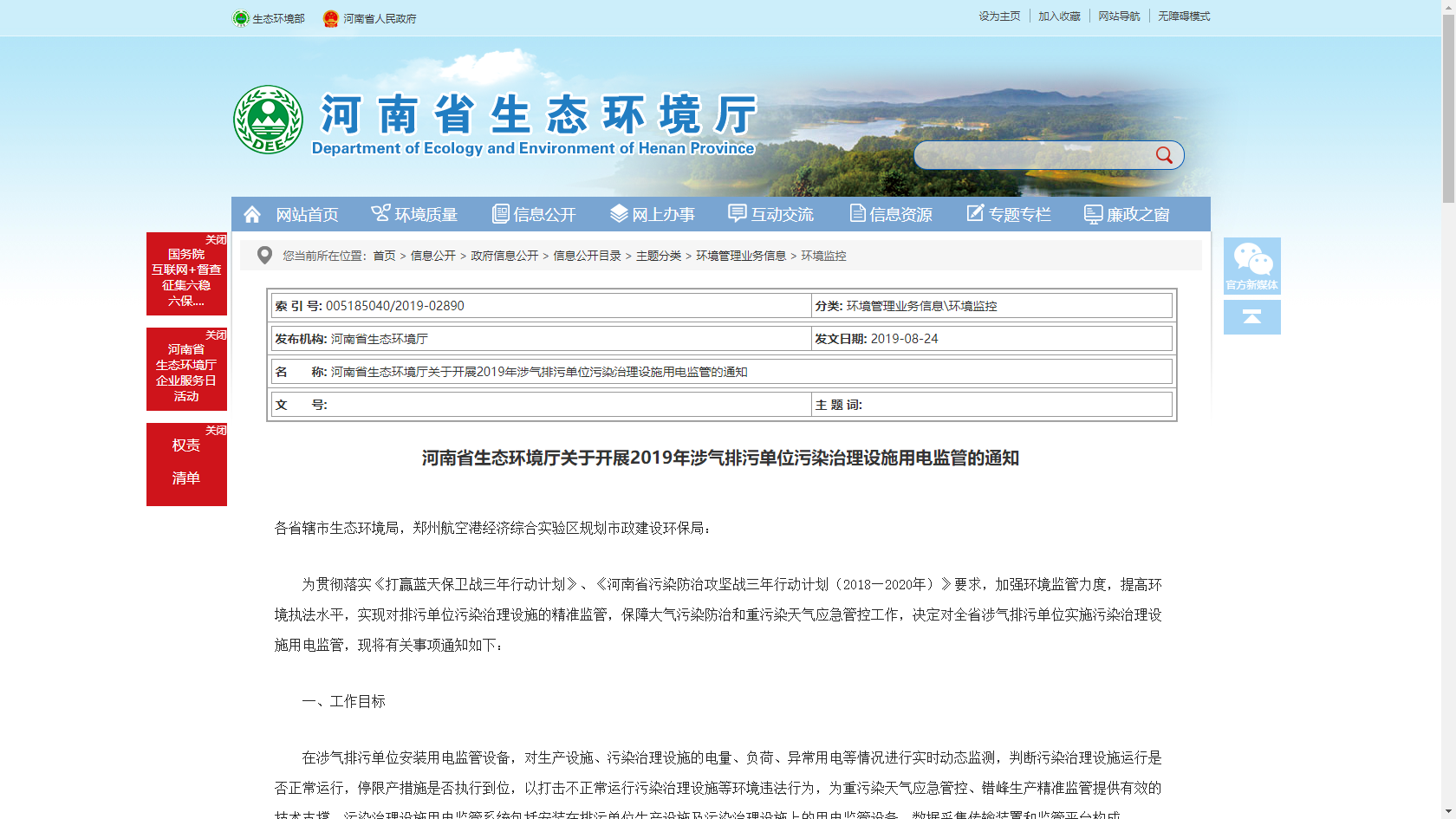
Task: Click the home icon in navigation bar
Action: [x=252, y=214]
